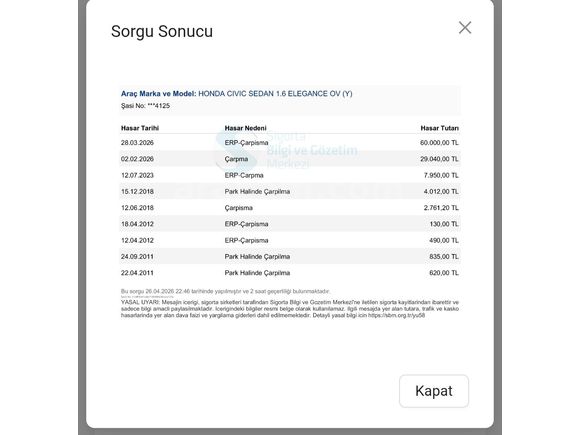The height and width of the screenshot is (435, 580).
Task: Click the Sigorta Bilgi ve Gözetim Merkezi logo
Action: coord(287,150)
